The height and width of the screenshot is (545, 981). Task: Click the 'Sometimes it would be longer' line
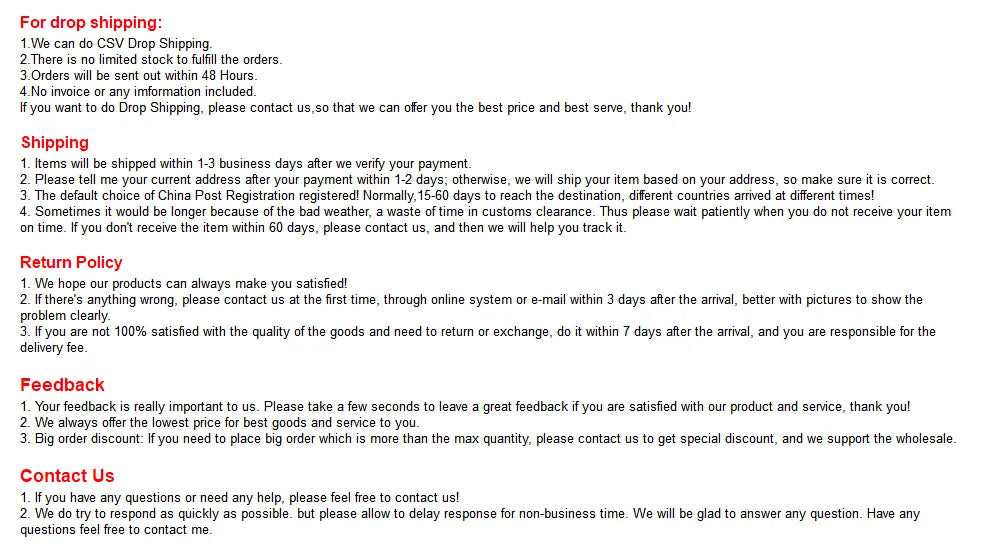[x=485, y=212]
